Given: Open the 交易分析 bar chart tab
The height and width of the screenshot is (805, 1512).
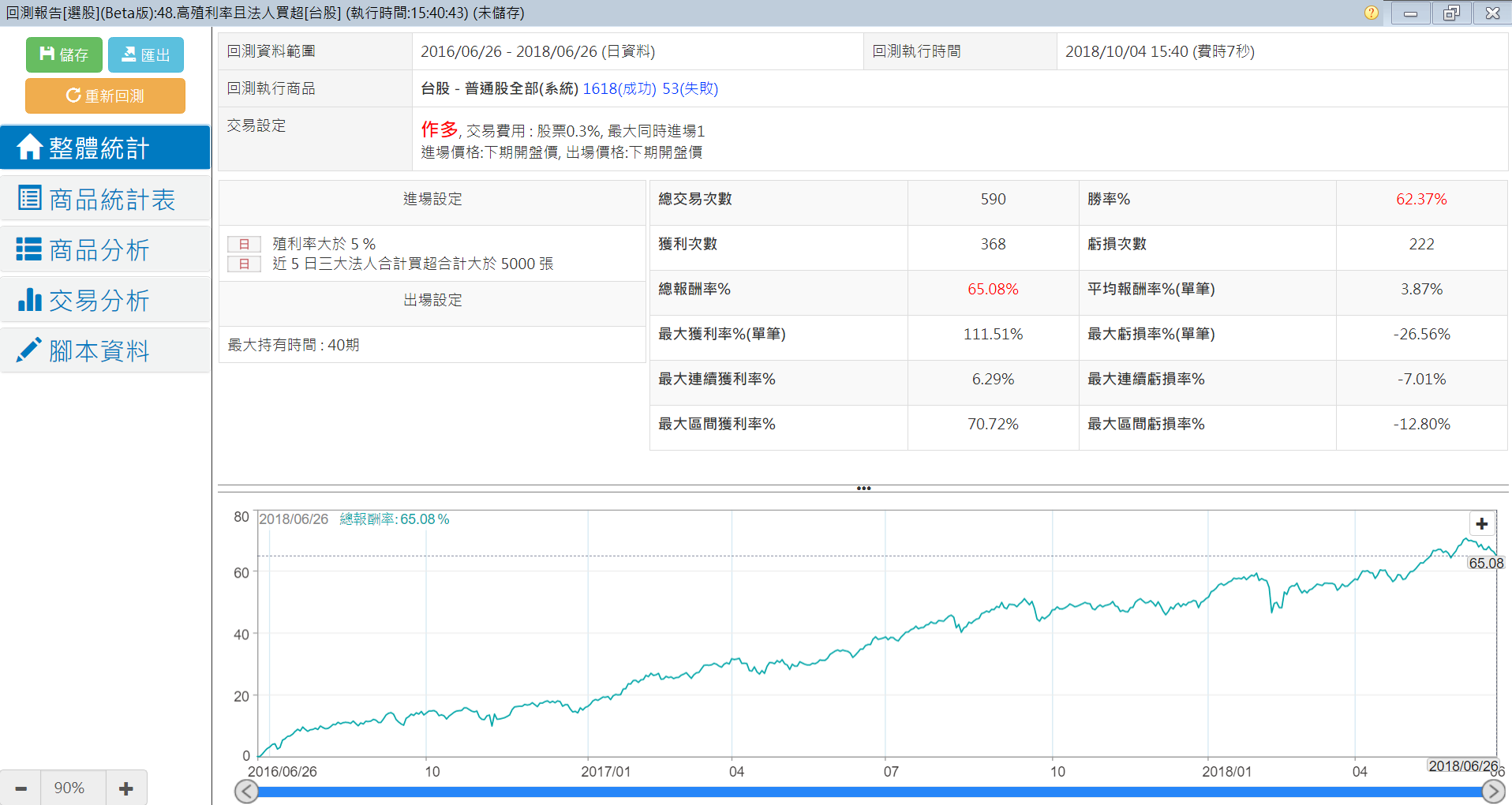Looking at the screenshot, I should pos(105,300).
